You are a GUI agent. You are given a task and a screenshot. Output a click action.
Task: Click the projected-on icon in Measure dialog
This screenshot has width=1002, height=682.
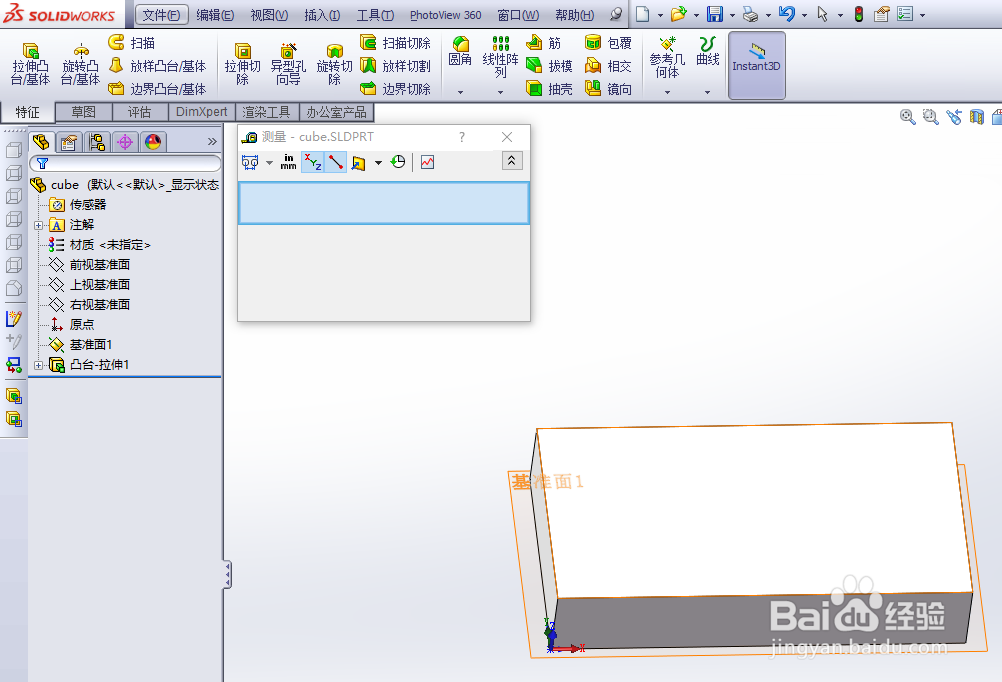[x=358, y=163]
